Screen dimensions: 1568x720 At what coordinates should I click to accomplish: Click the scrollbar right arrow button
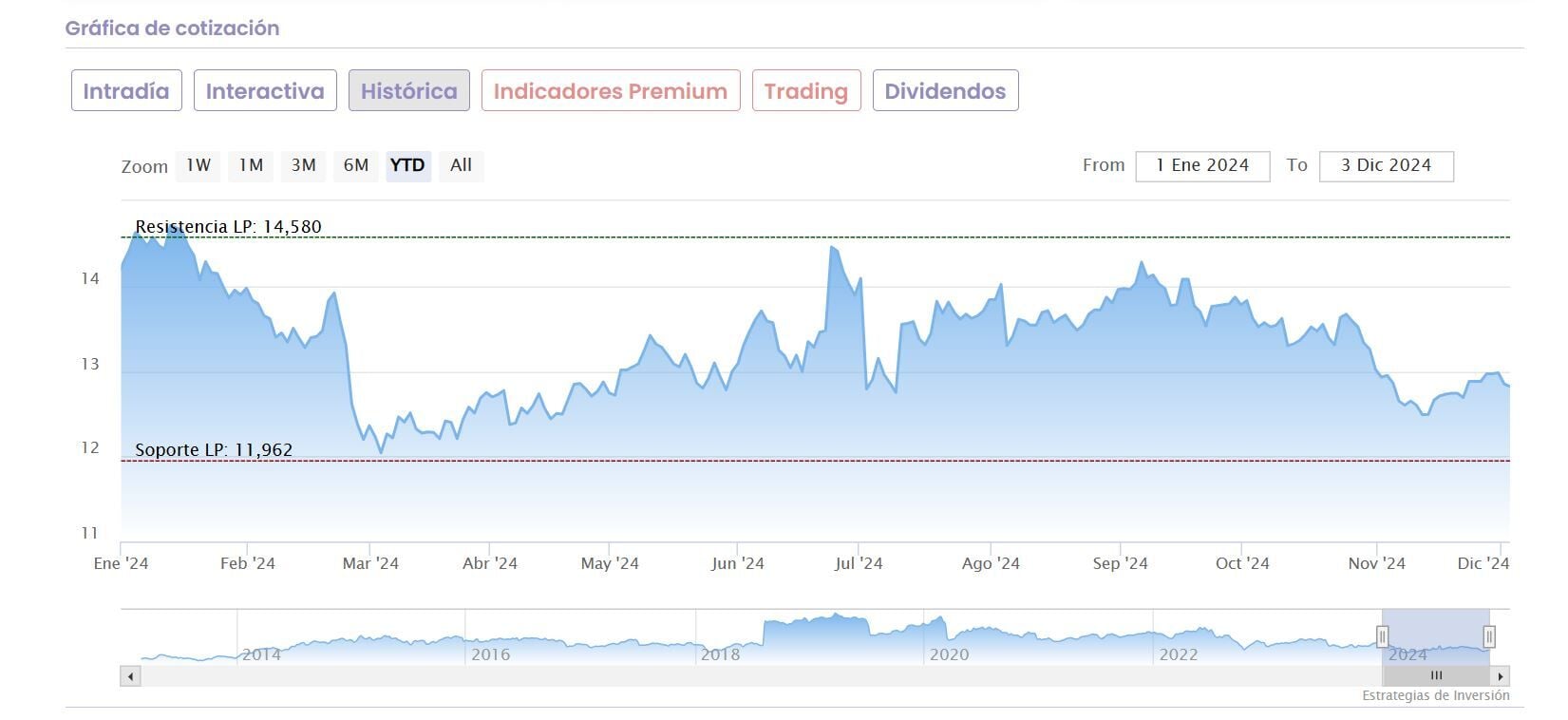coord(1501,676)
